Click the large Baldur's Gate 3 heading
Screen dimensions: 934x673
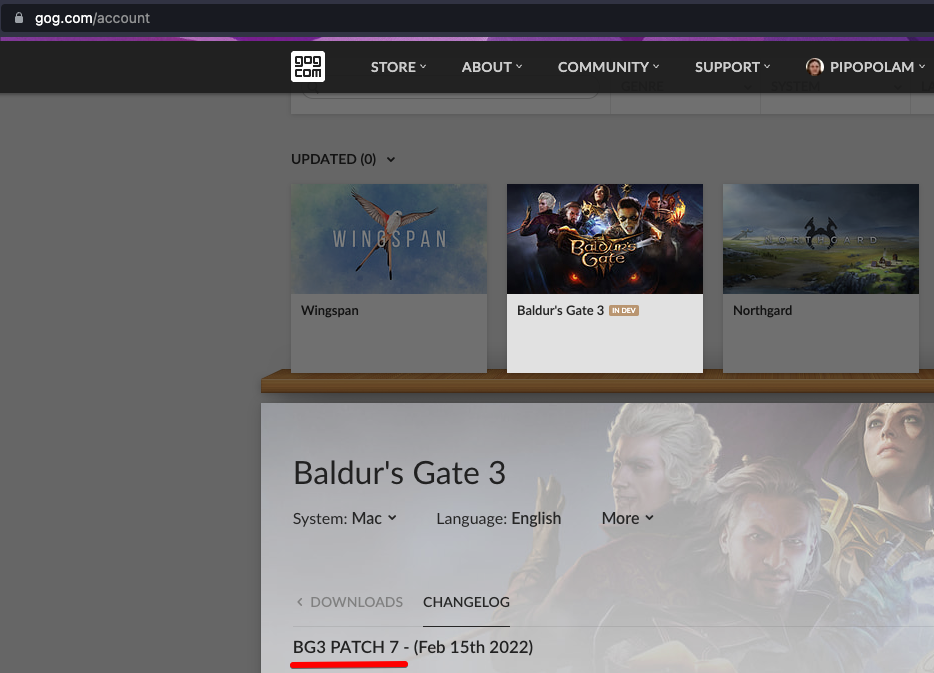pyautogui.click(x=399, y=473)
